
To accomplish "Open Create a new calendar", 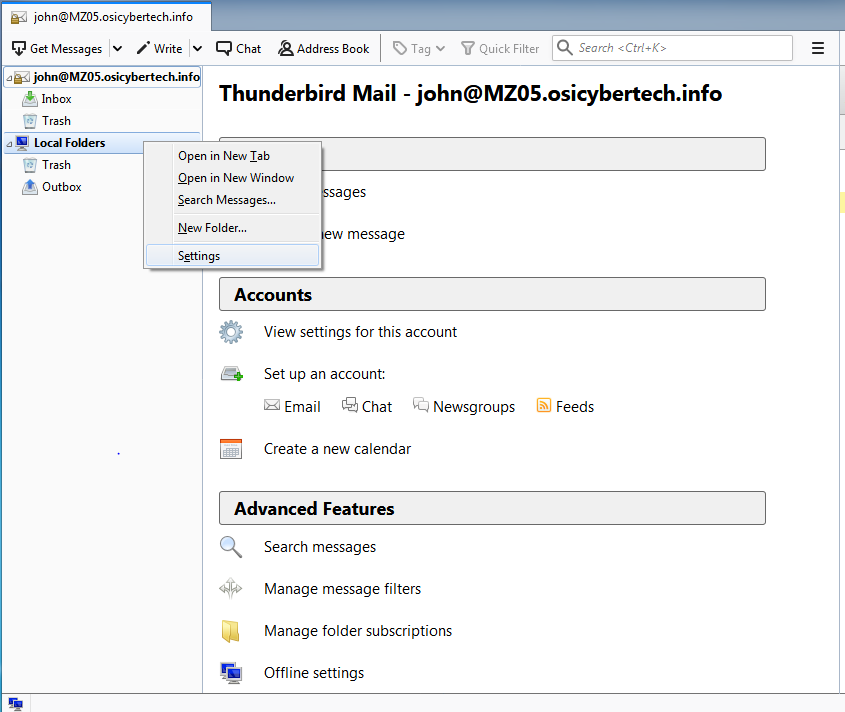I will (337, 448).
